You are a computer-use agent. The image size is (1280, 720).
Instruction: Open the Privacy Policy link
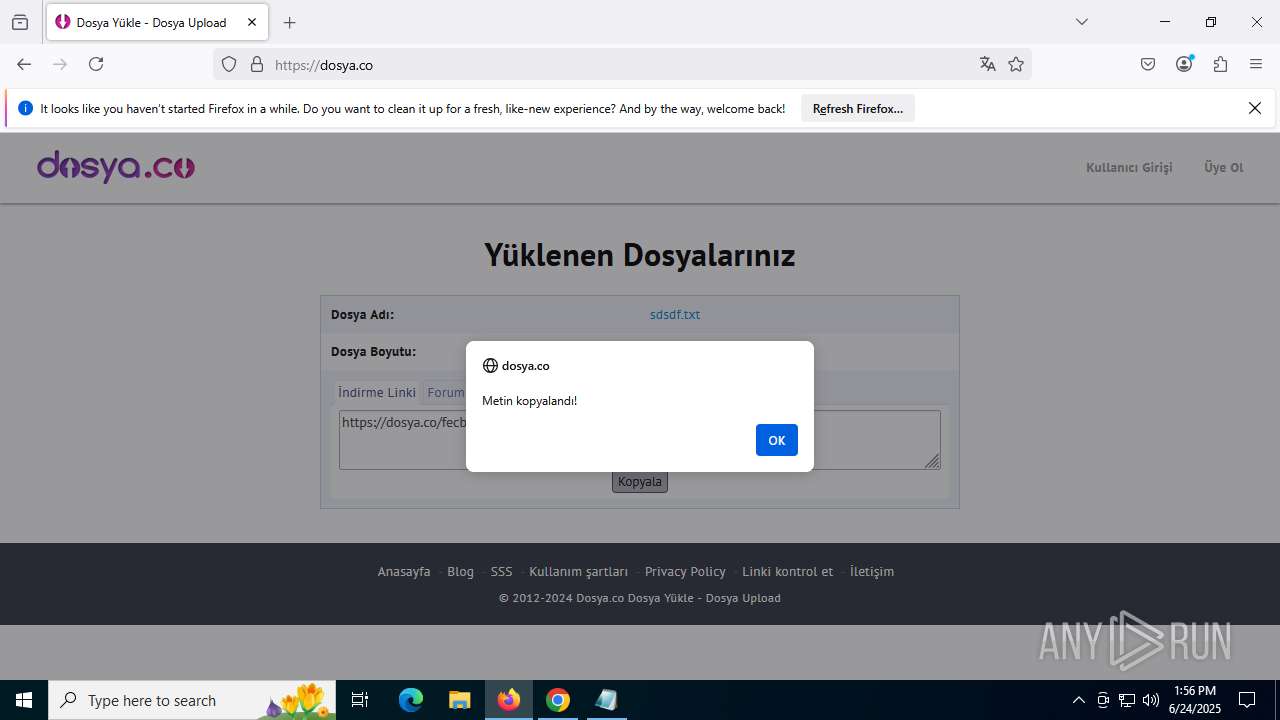tap(685, 571)
